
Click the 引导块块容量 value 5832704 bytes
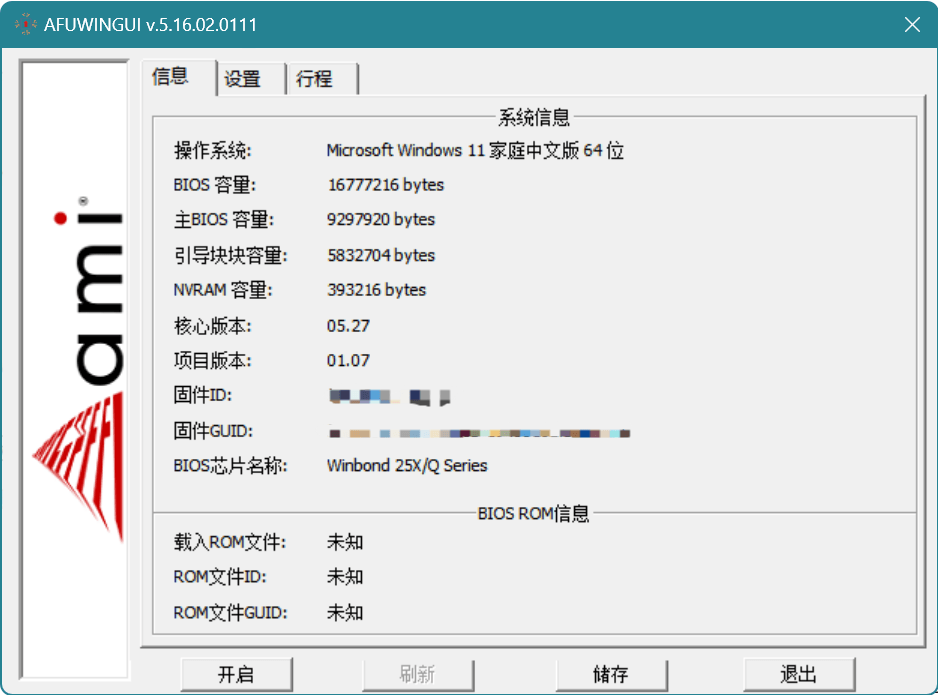click(381, 255)
